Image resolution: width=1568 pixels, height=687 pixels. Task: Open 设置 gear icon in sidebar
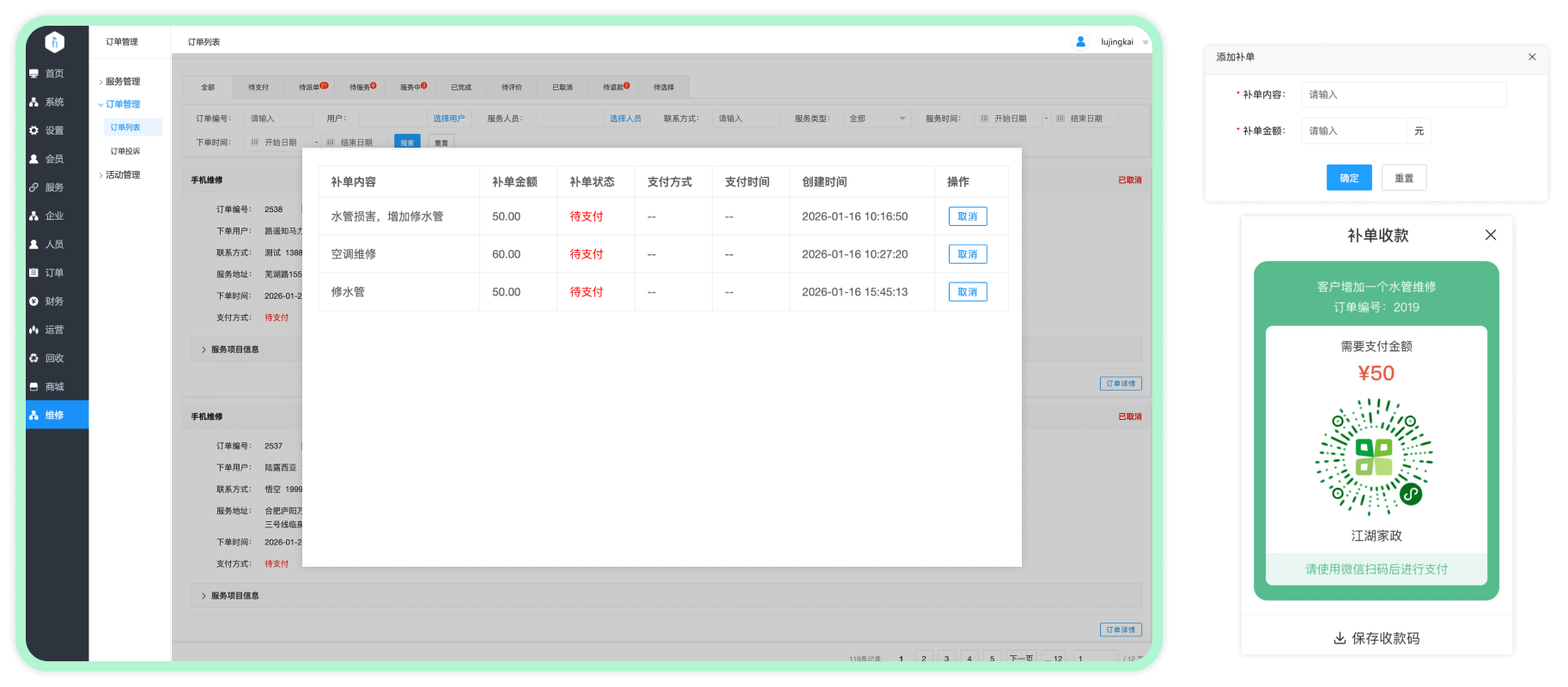tap(34, 131)
